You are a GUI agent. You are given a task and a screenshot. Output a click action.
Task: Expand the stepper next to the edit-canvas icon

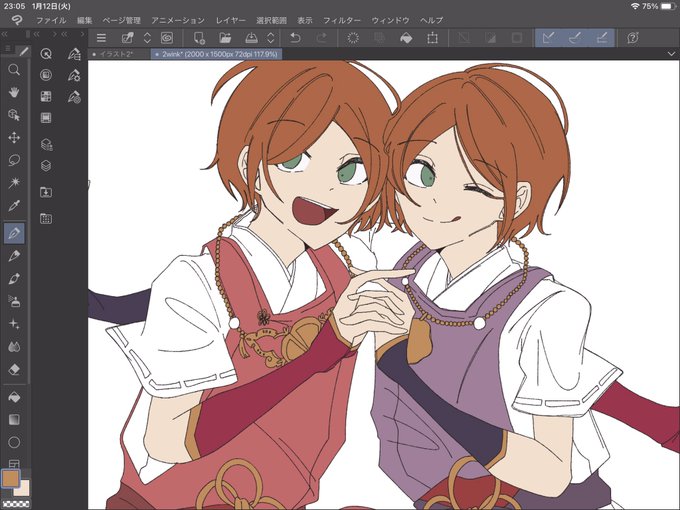(147, 38)
